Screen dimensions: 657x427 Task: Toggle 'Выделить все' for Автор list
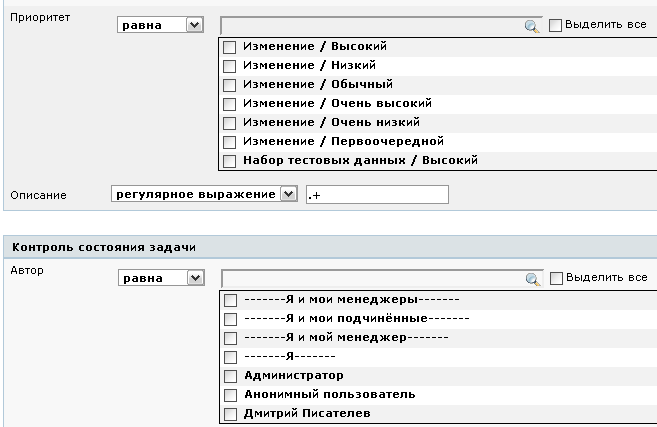pyautogui.click(x=557, y=278)
